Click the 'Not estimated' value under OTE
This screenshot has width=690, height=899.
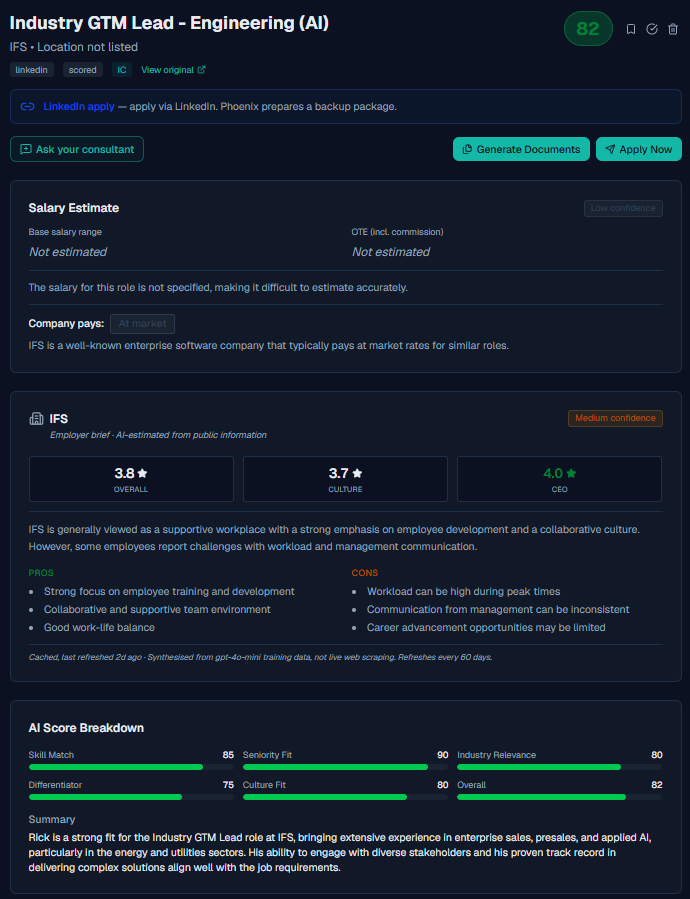tap(391, 252)
